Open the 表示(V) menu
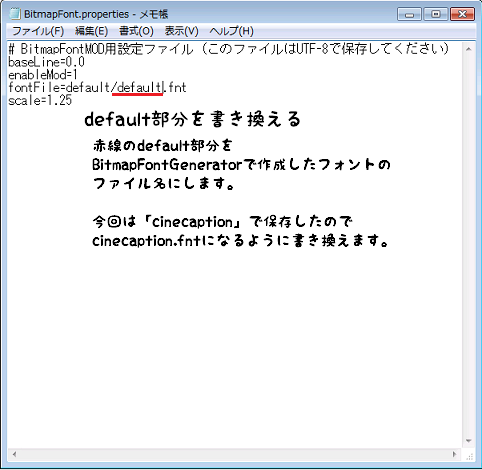482x470 pixels. pyautogui.click(x=181, y=31)
